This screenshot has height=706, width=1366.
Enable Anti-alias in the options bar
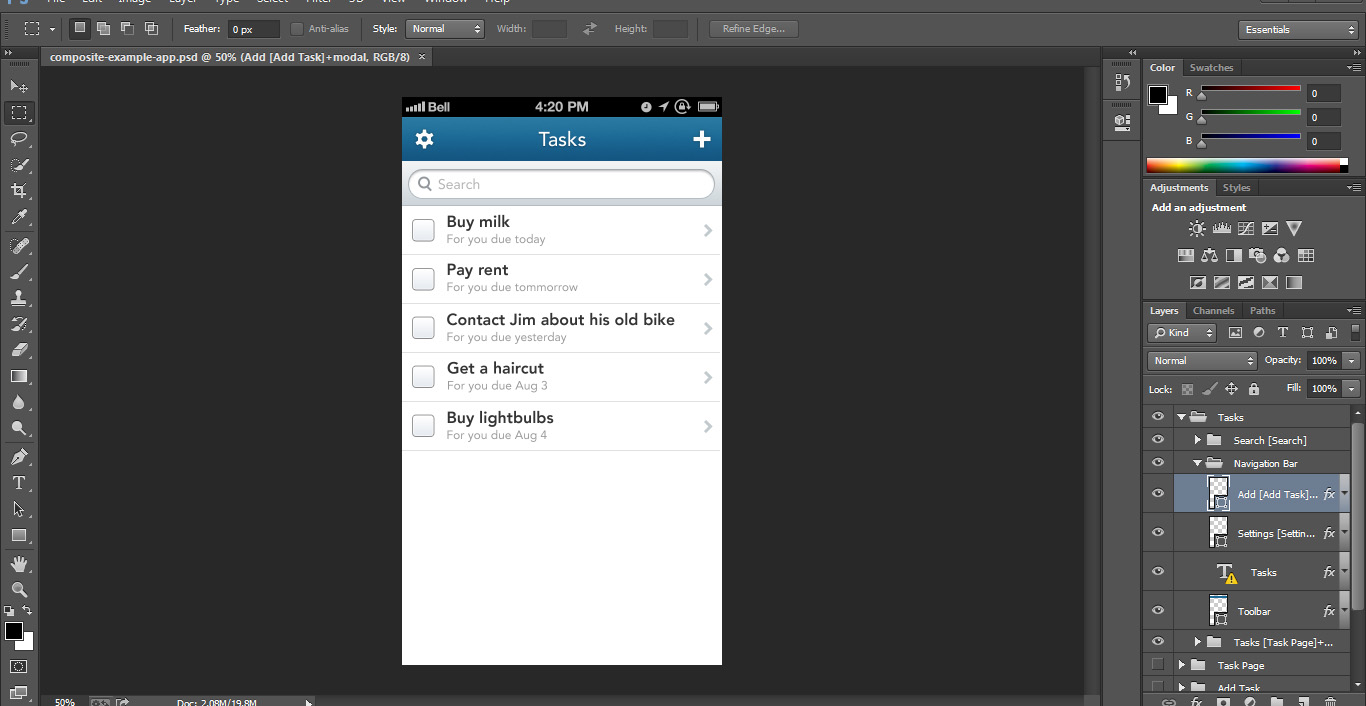[x=296, y=28]
